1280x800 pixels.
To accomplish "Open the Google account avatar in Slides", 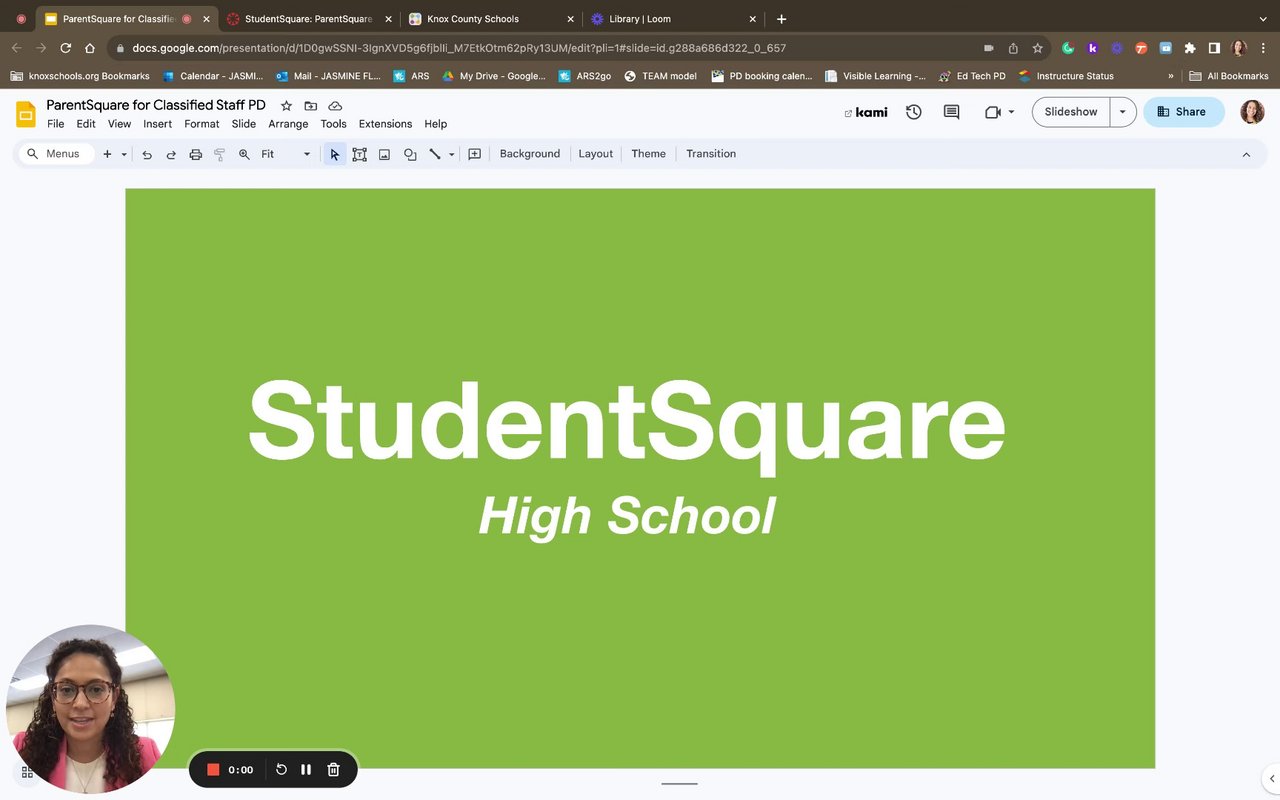I will (1252, 112).
